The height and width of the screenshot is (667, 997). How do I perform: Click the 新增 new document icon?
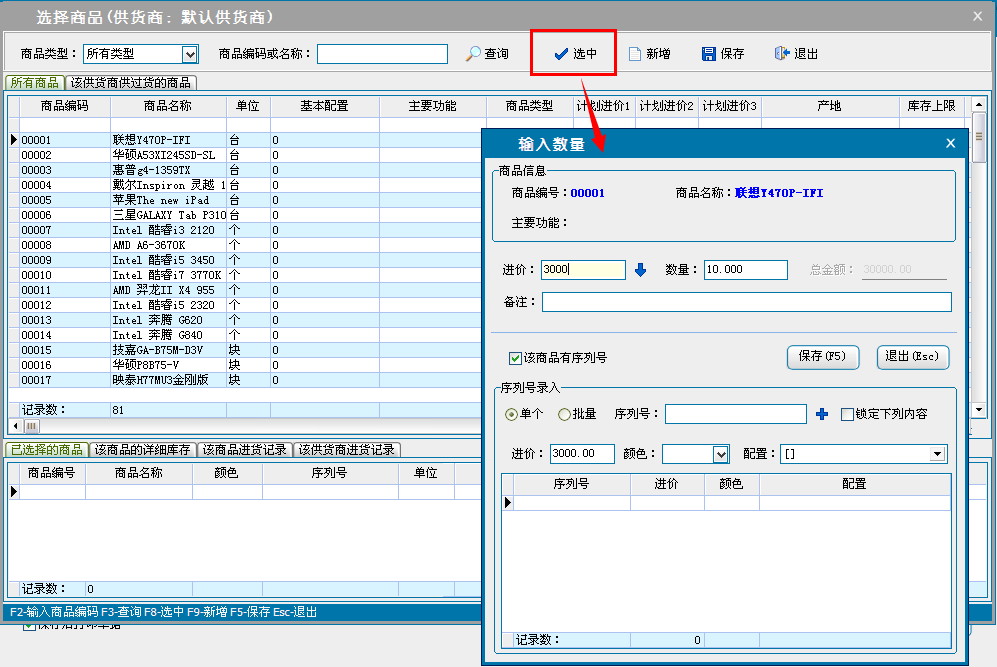pos(634,54)
